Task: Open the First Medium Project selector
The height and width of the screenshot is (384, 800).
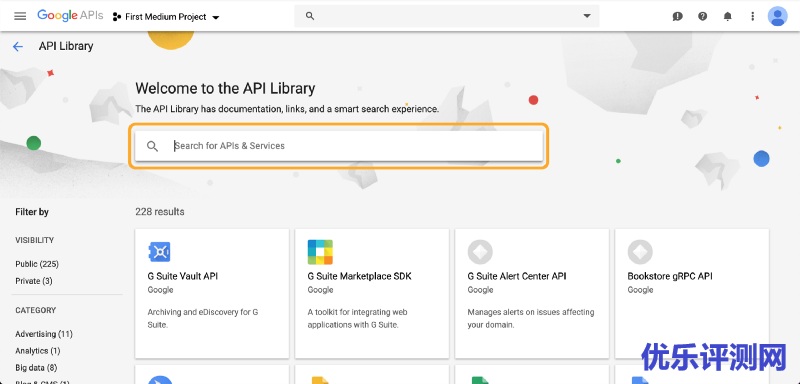Action: click(166, 17)
